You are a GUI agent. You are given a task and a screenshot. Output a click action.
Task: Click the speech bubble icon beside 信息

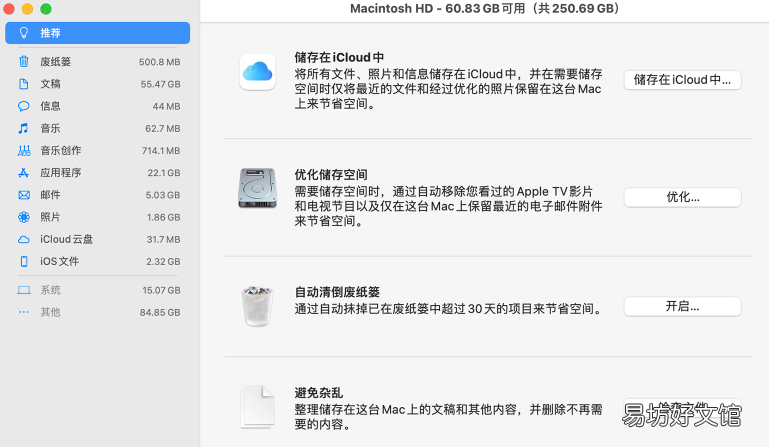click(x=24, y=106)
